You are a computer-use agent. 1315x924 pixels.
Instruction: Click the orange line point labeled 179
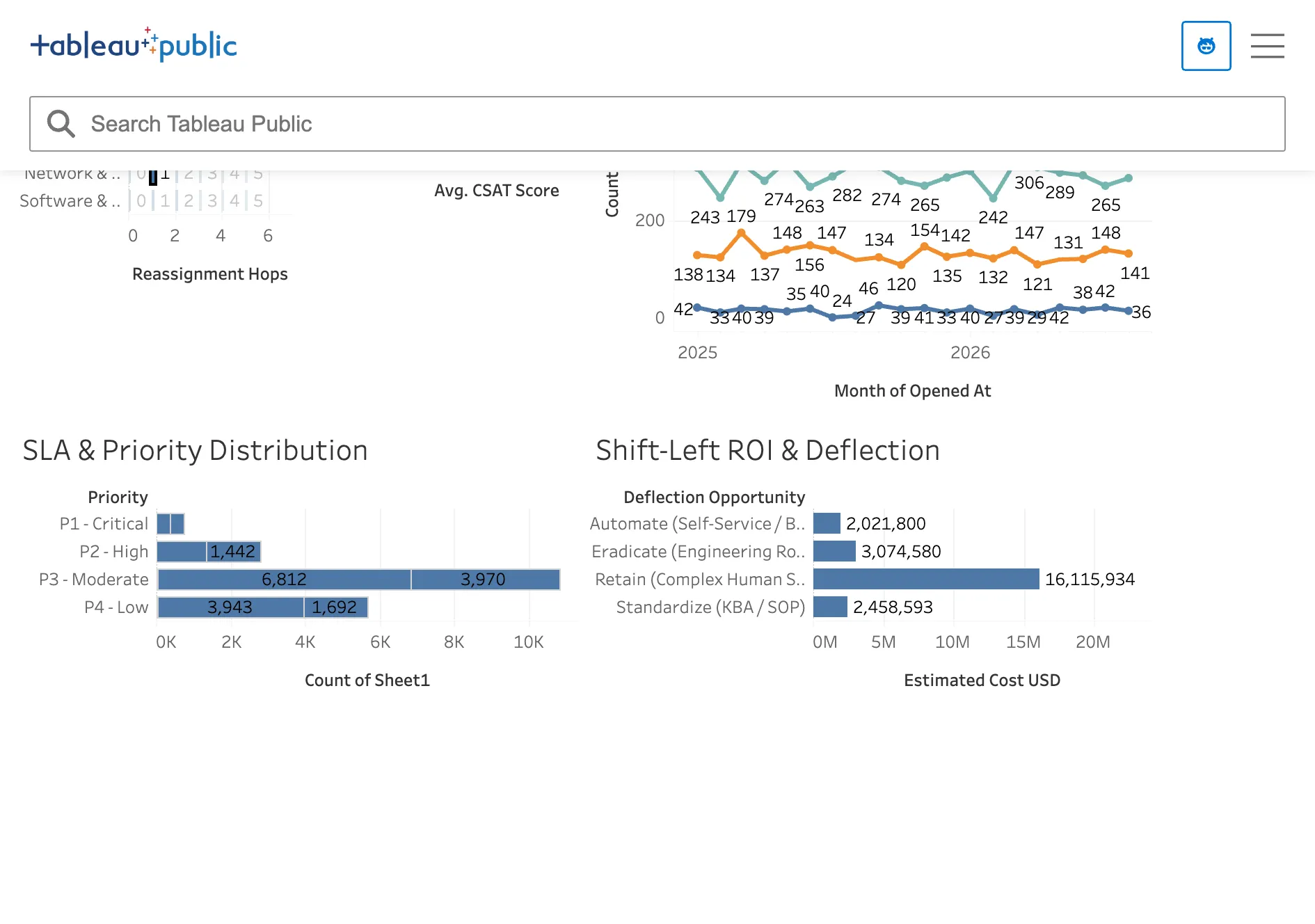(742, 233)
